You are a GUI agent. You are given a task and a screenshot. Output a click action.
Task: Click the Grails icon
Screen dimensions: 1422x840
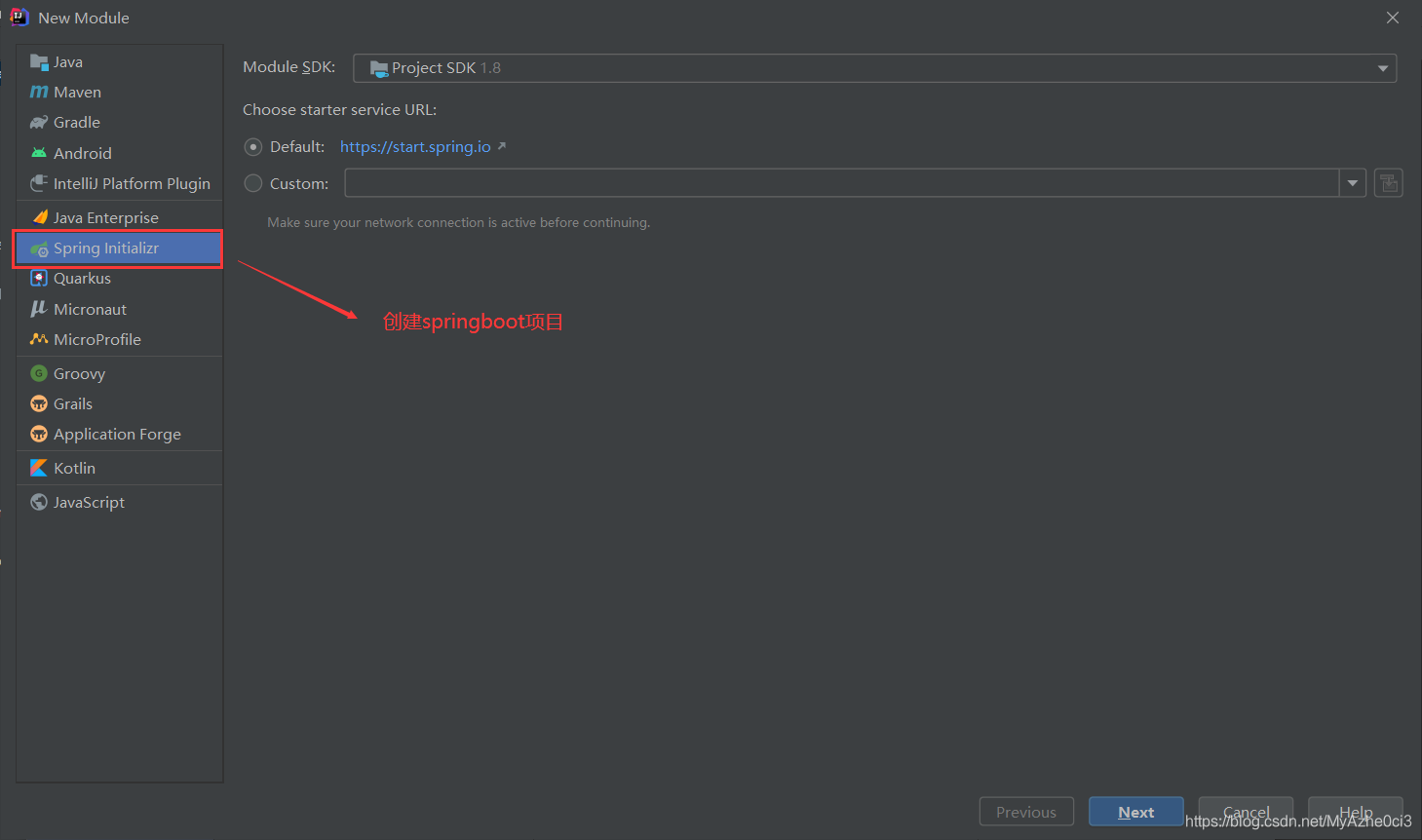pos(39,403)
